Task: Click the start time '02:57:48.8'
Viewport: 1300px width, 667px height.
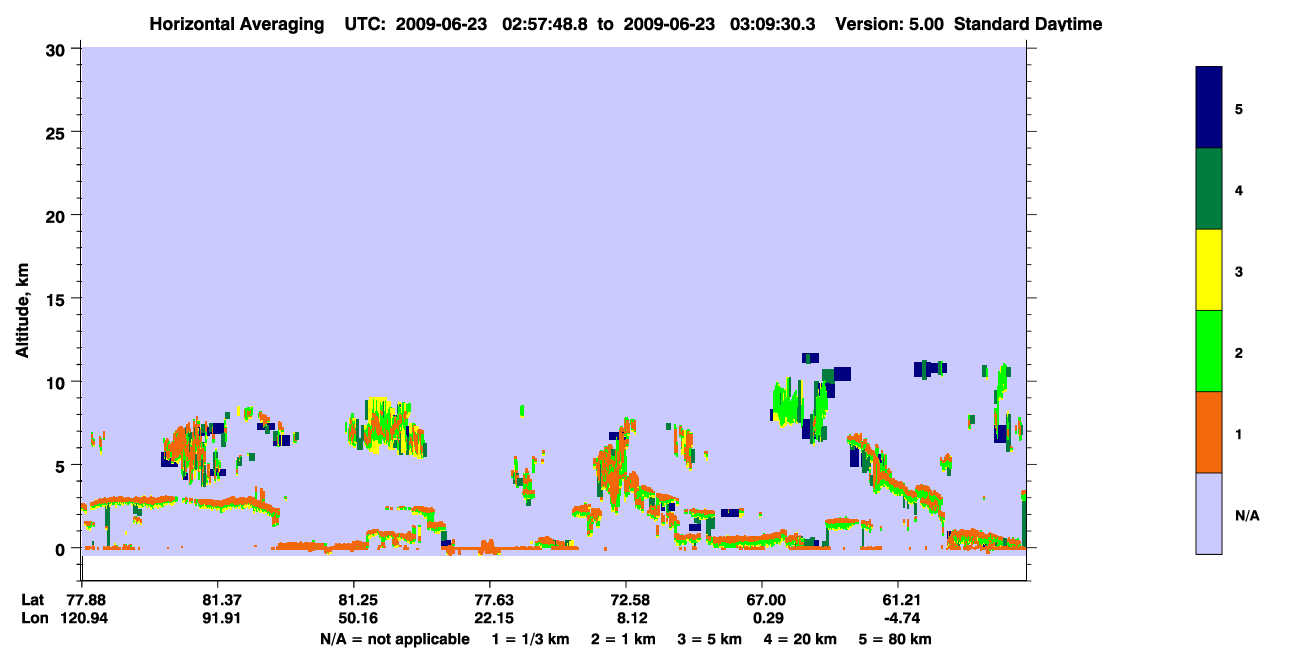Action: (x=547, y=23)
